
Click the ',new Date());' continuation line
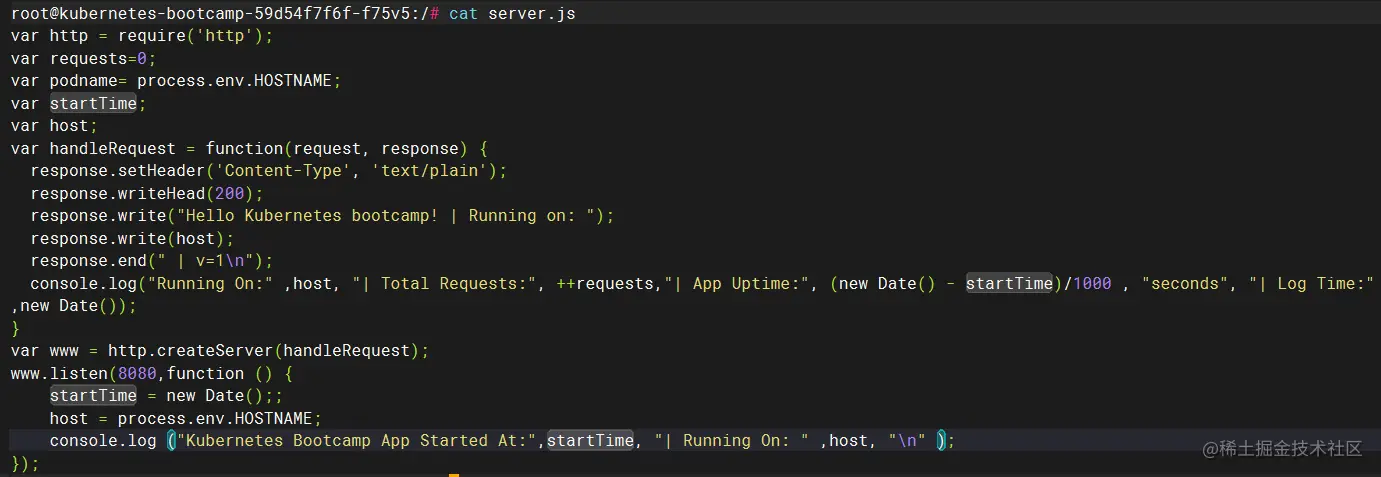pos(74,305)
